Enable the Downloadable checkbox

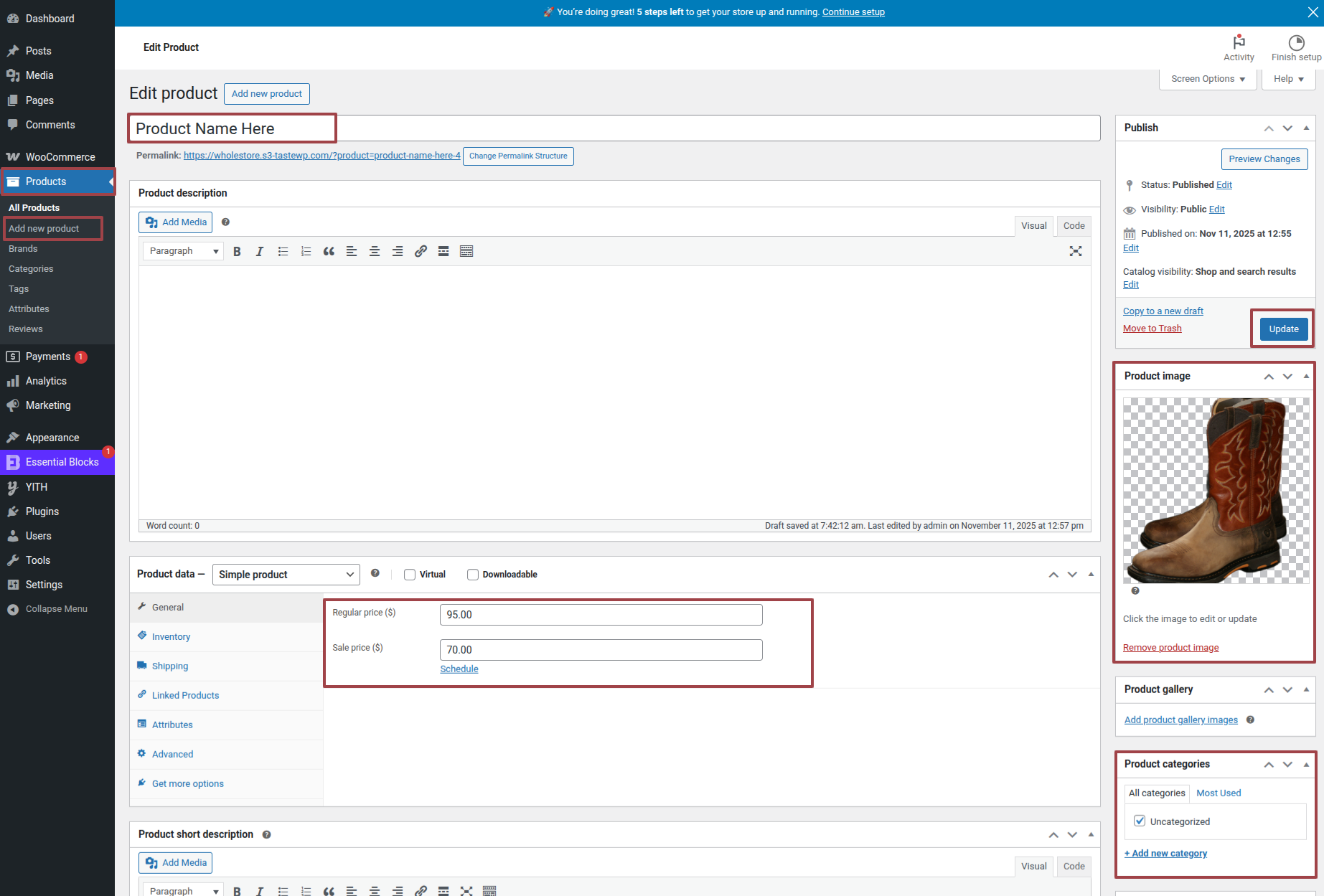[473, 575]
